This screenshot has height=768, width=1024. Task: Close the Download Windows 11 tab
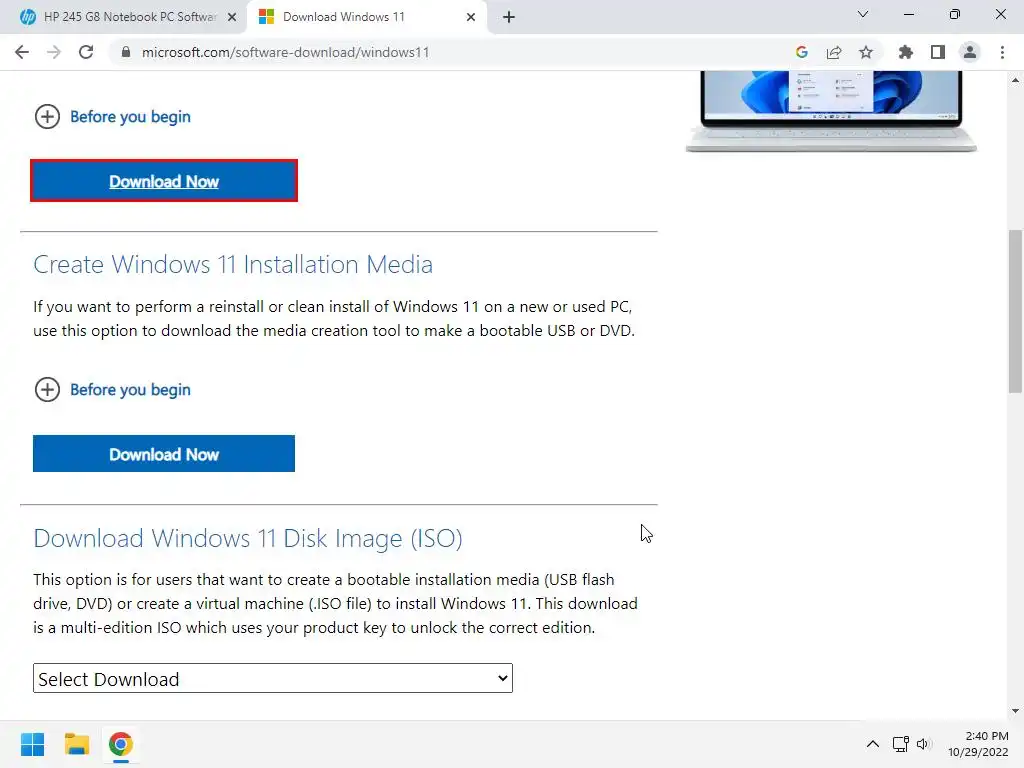pos(471,17)
